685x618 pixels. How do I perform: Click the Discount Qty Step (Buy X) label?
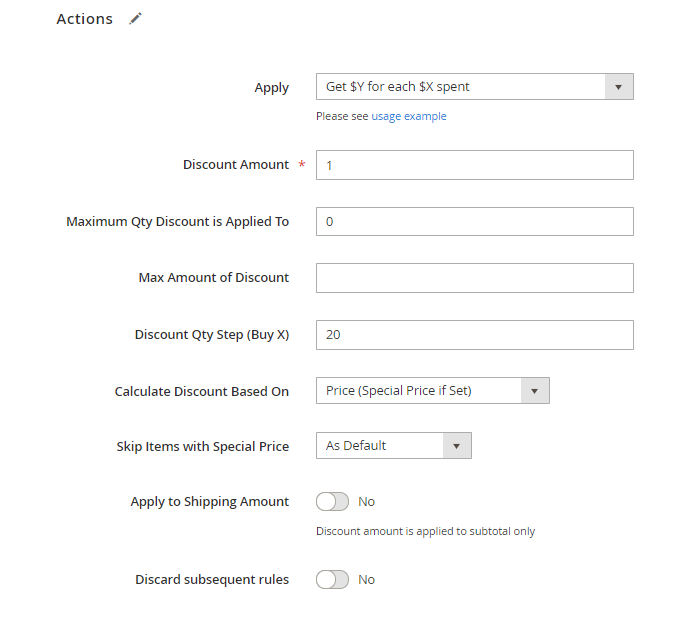211,335
